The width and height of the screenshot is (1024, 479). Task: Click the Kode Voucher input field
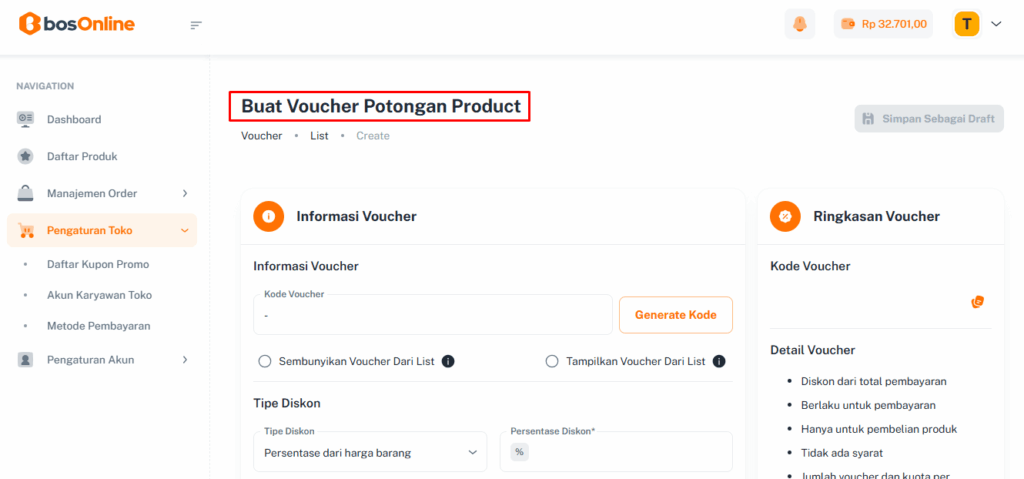(432, 315)
